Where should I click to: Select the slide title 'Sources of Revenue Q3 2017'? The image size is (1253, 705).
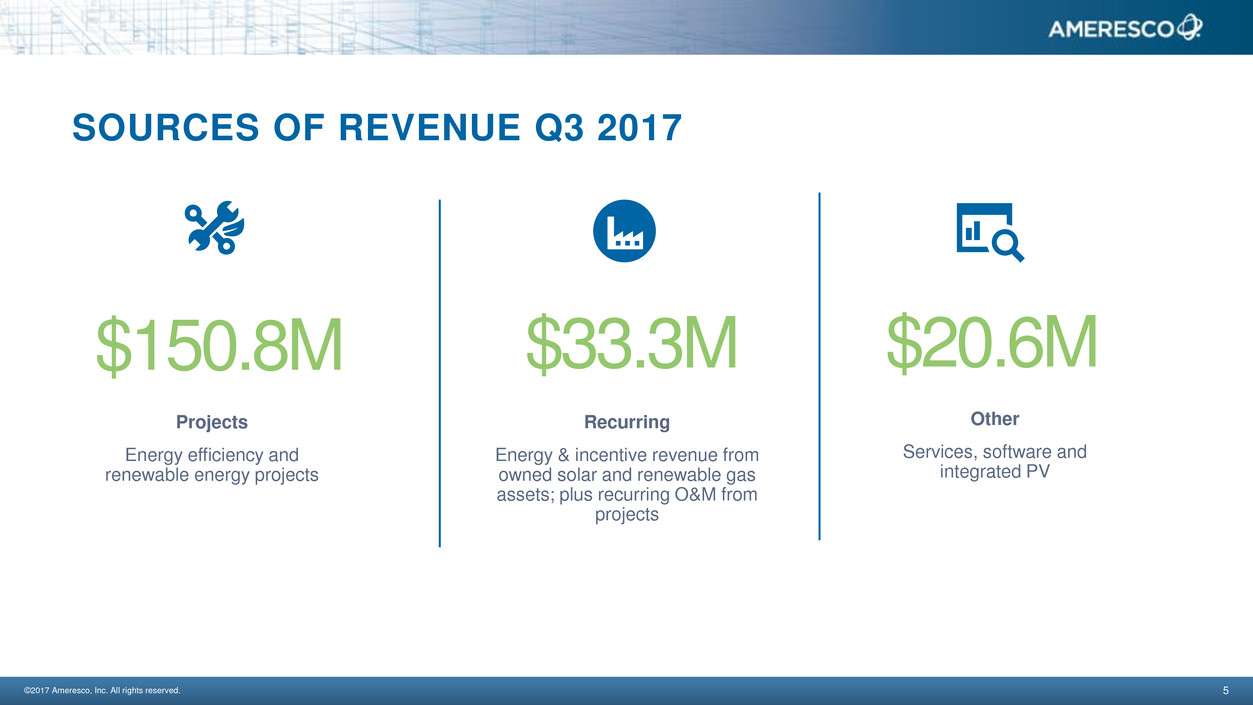point(377,128)
